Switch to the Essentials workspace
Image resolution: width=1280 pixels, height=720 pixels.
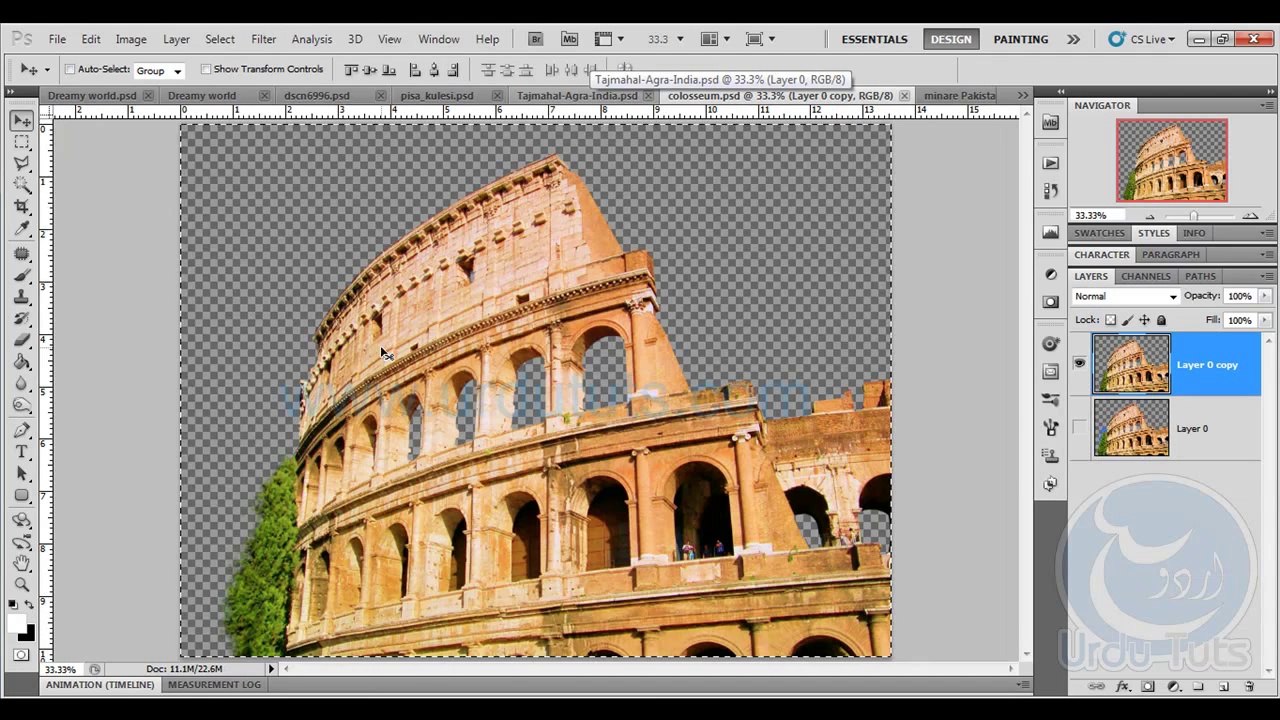pos(874,39)
